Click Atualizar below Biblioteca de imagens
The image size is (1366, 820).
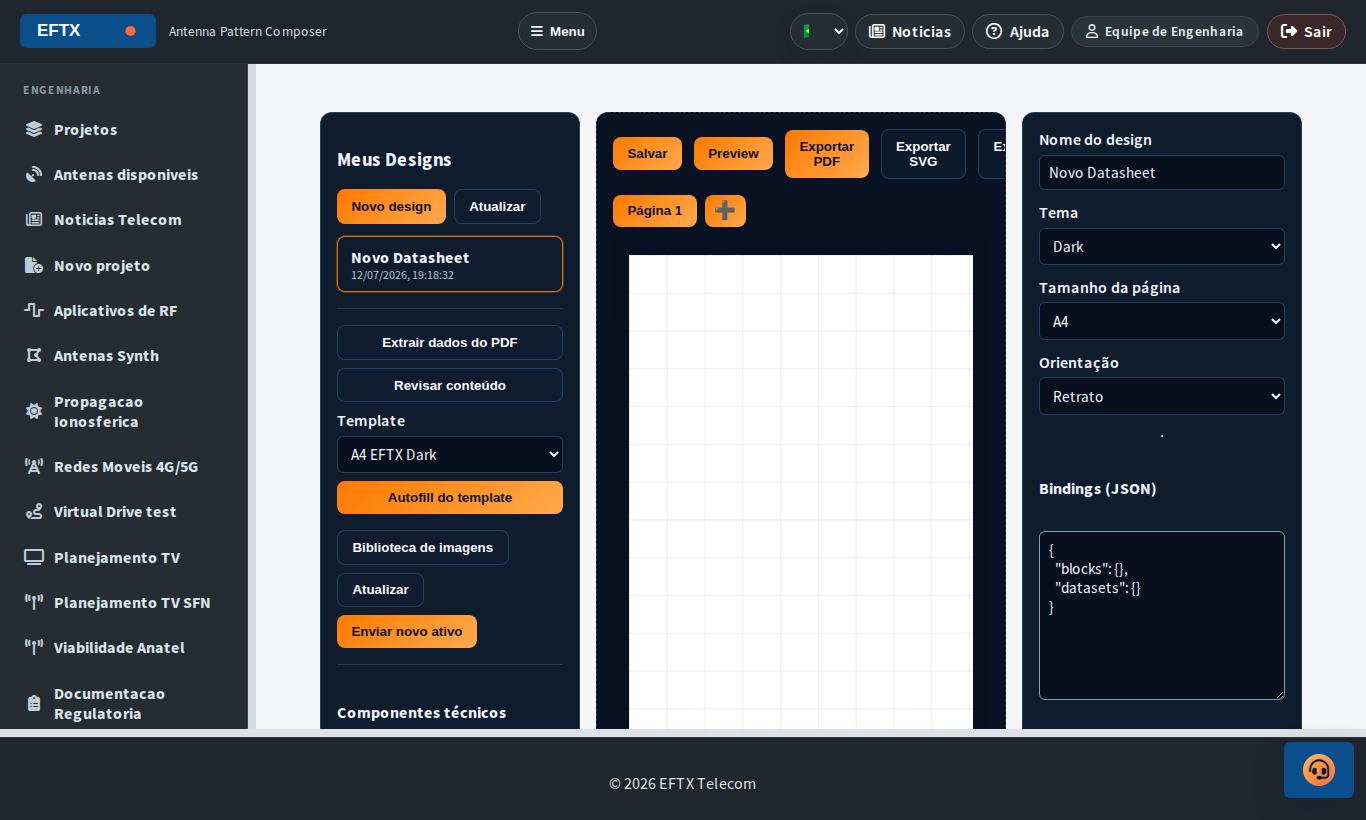pos(380,590)
